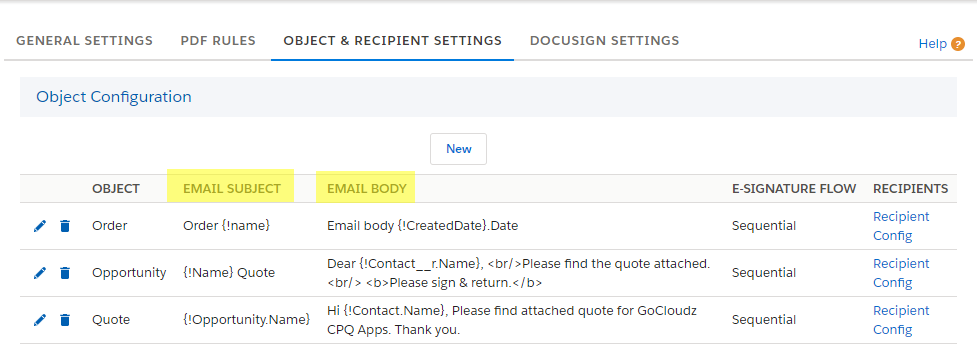Viewport: 977px width, 360px height.
Task: Open Recipient Config for the Order row
Action: click(901, 226)
